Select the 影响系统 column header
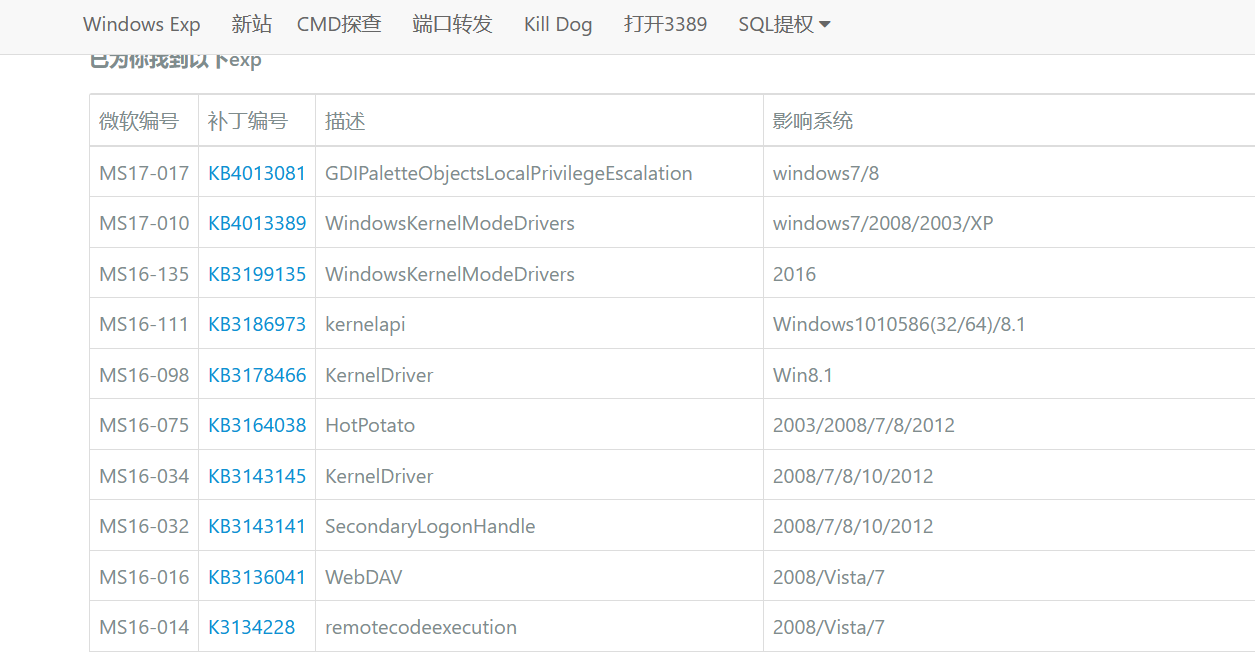This screenshot has width=1255, height=652. pyautogui.click(x=1009, y=121)
